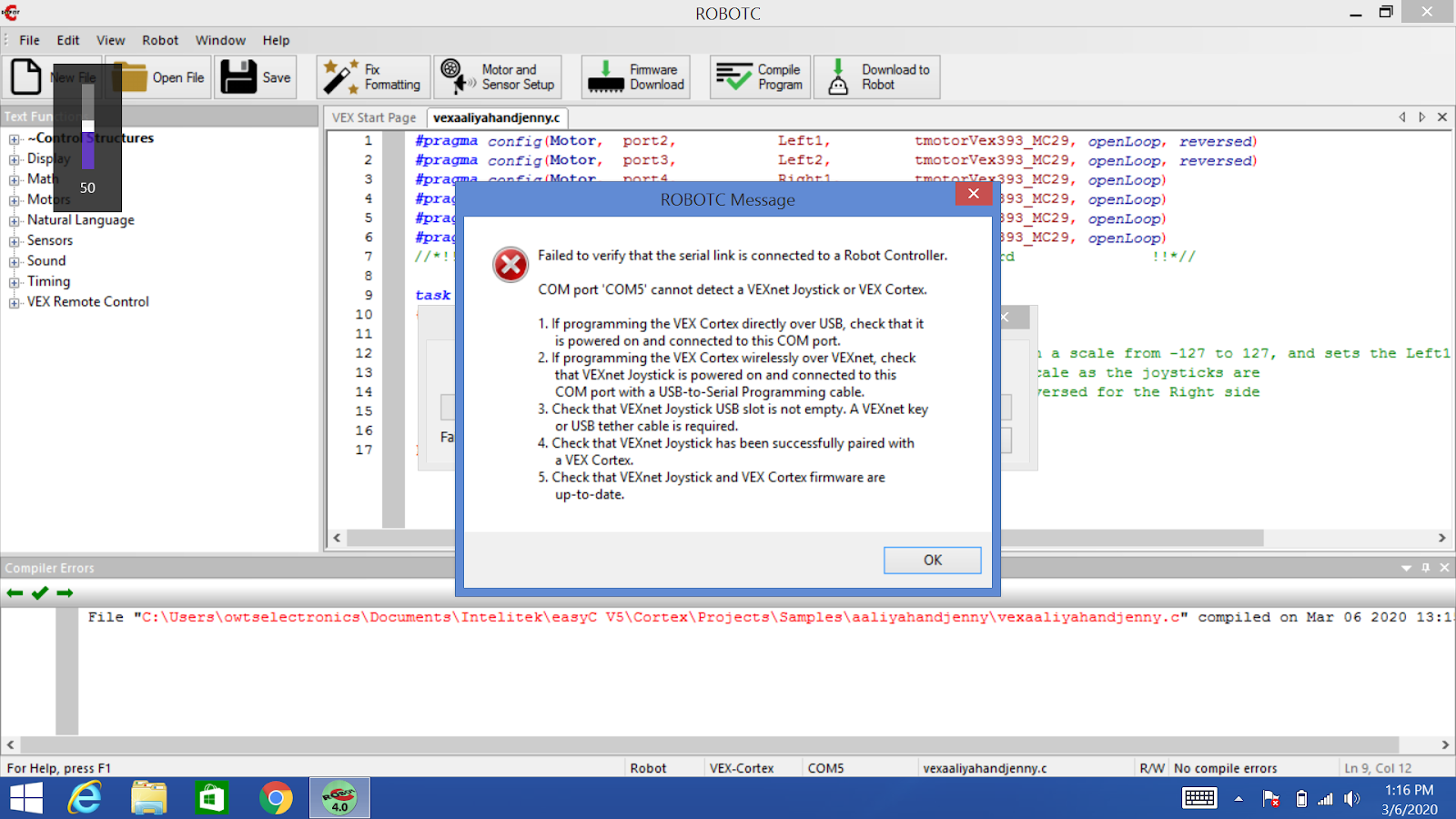
Task: Click ROBOTC 4.0 taskbar icon
Action: [x=339, y=799]
